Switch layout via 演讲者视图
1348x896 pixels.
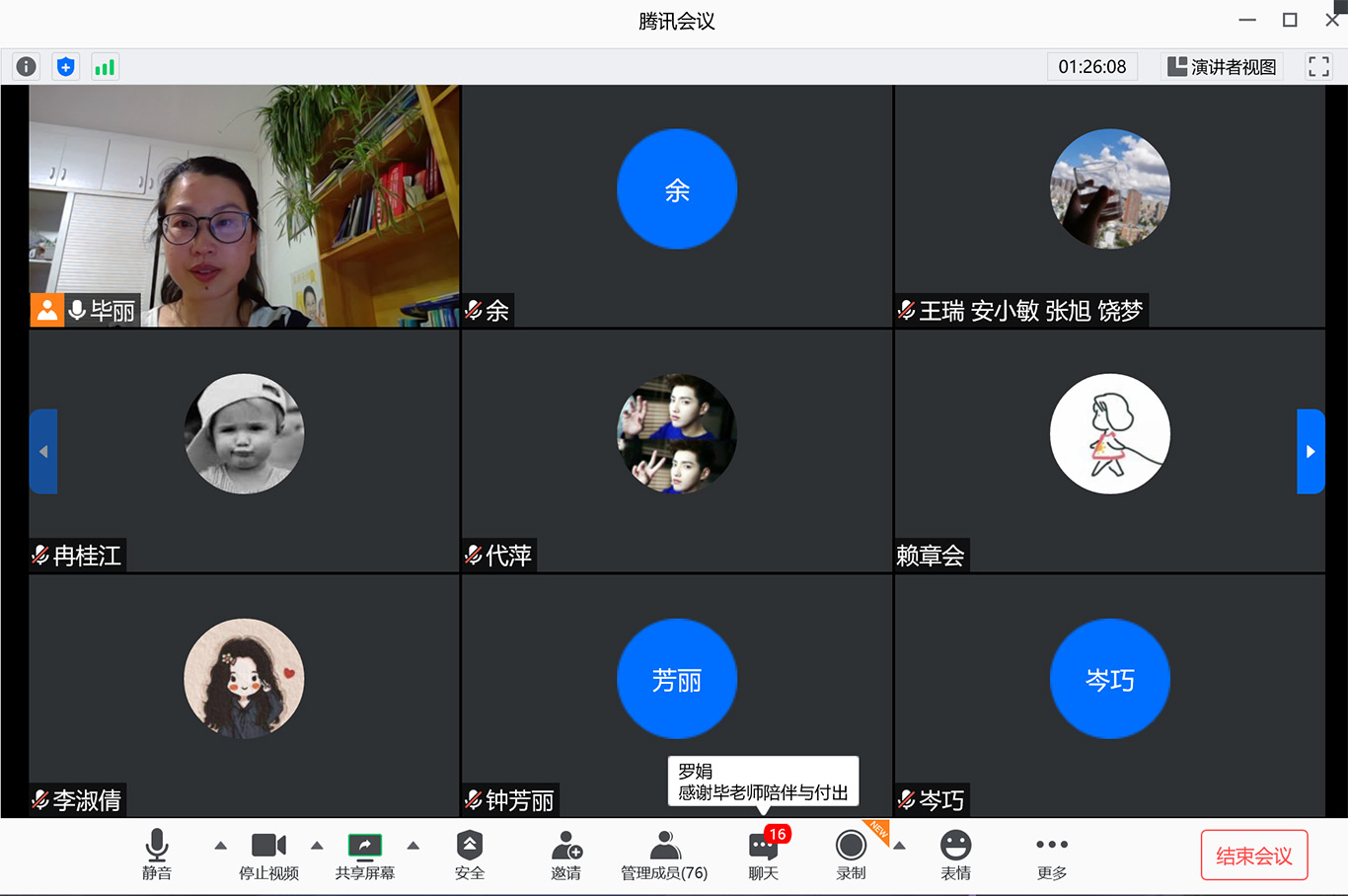1222,66
